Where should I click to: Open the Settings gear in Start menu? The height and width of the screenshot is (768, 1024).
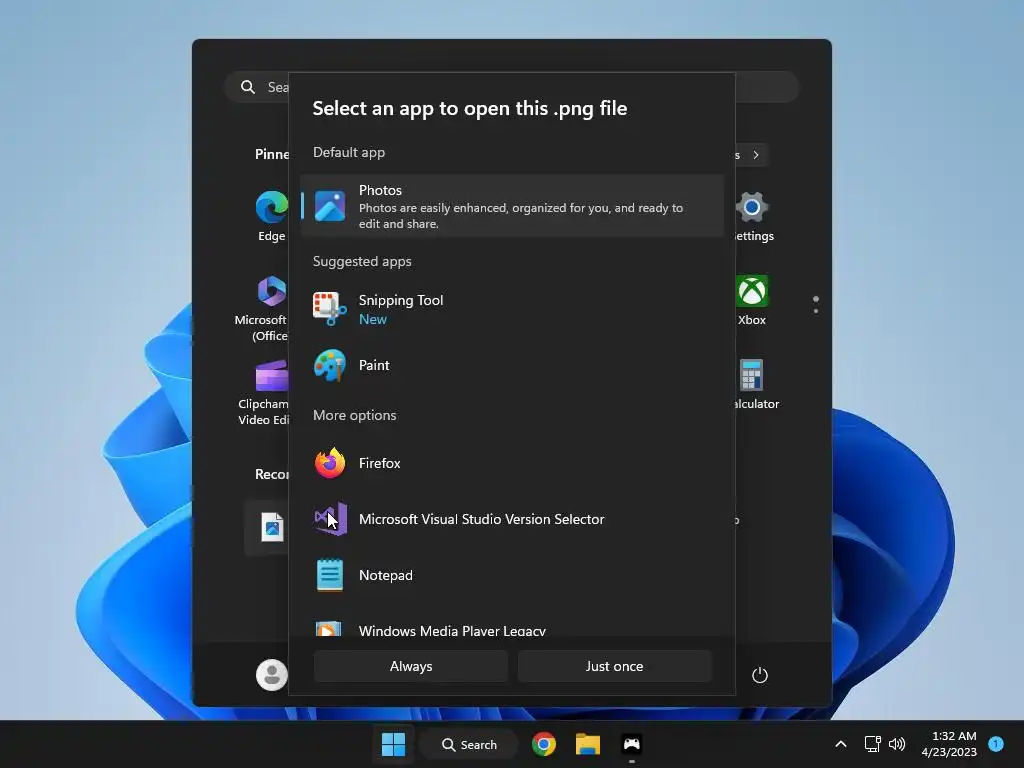pyautogui.click(x=752, y=208)
